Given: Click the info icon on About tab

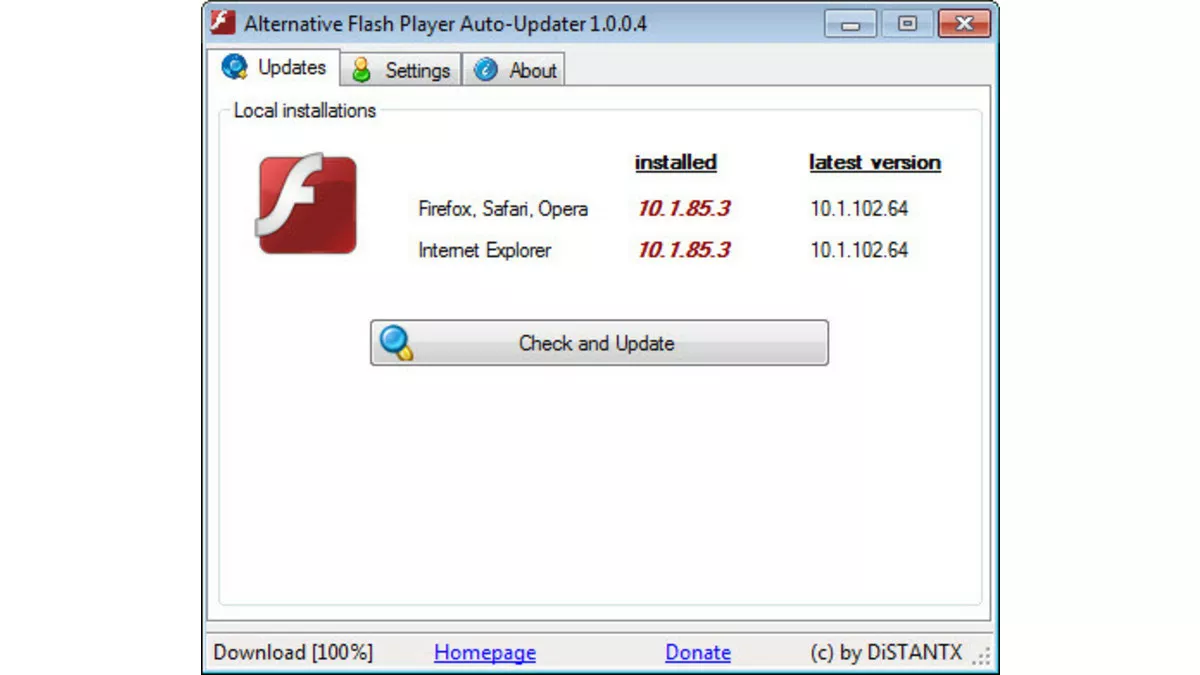Looking at the screenshot, I should [487, 70].
